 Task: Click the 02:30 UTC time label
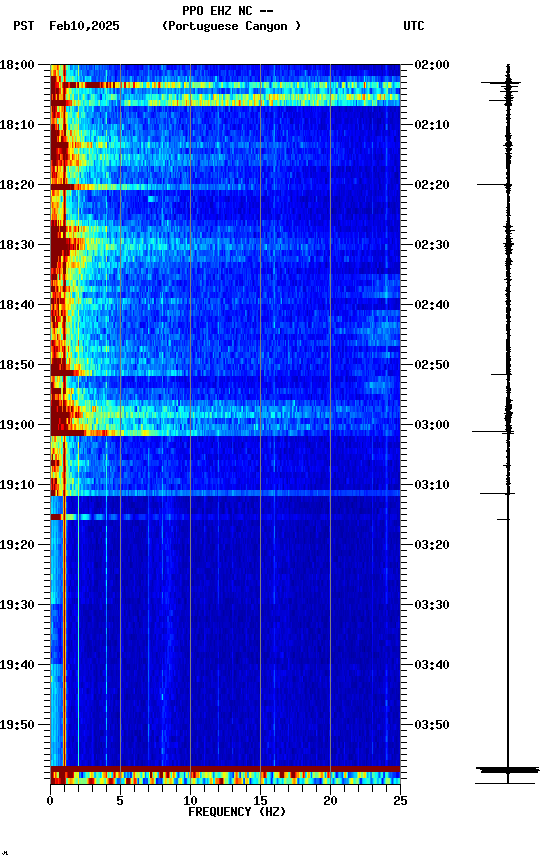point(432,245)
